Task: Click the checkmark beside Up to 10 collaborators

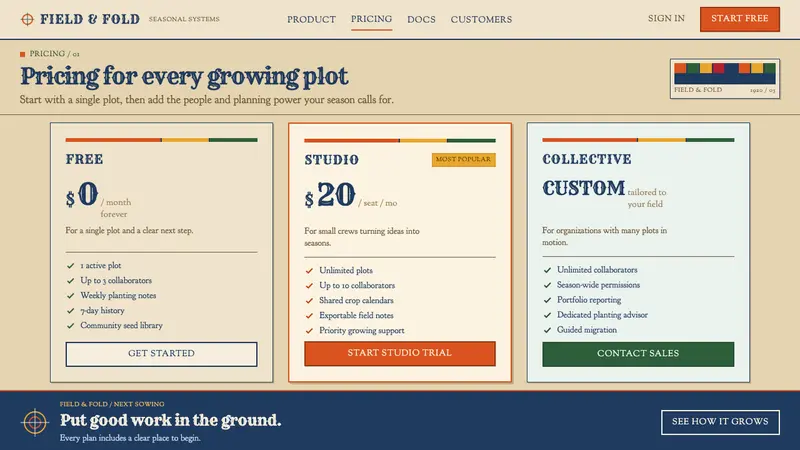Action: 309,286
